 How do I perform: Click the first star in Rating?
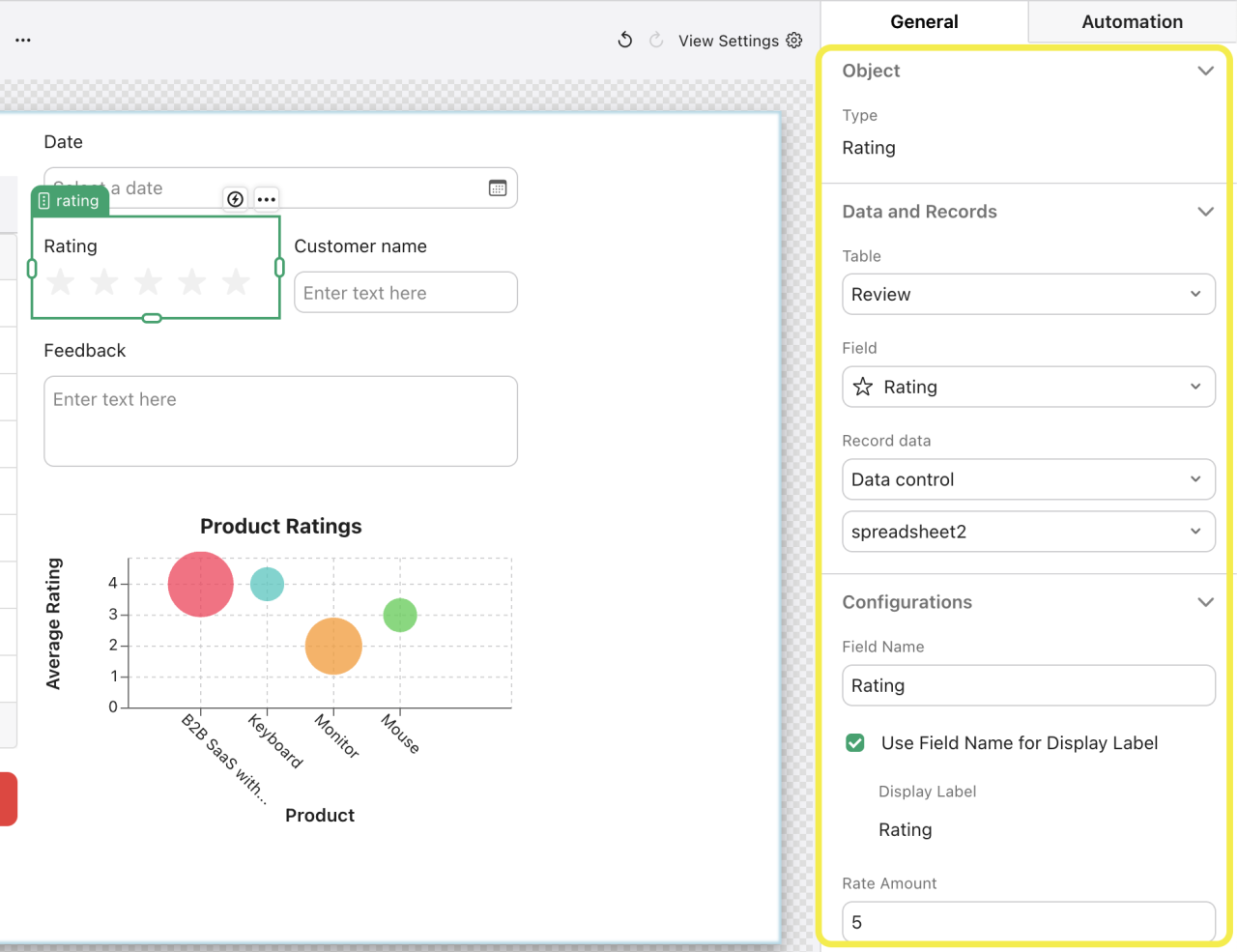[x=61, y=282]
